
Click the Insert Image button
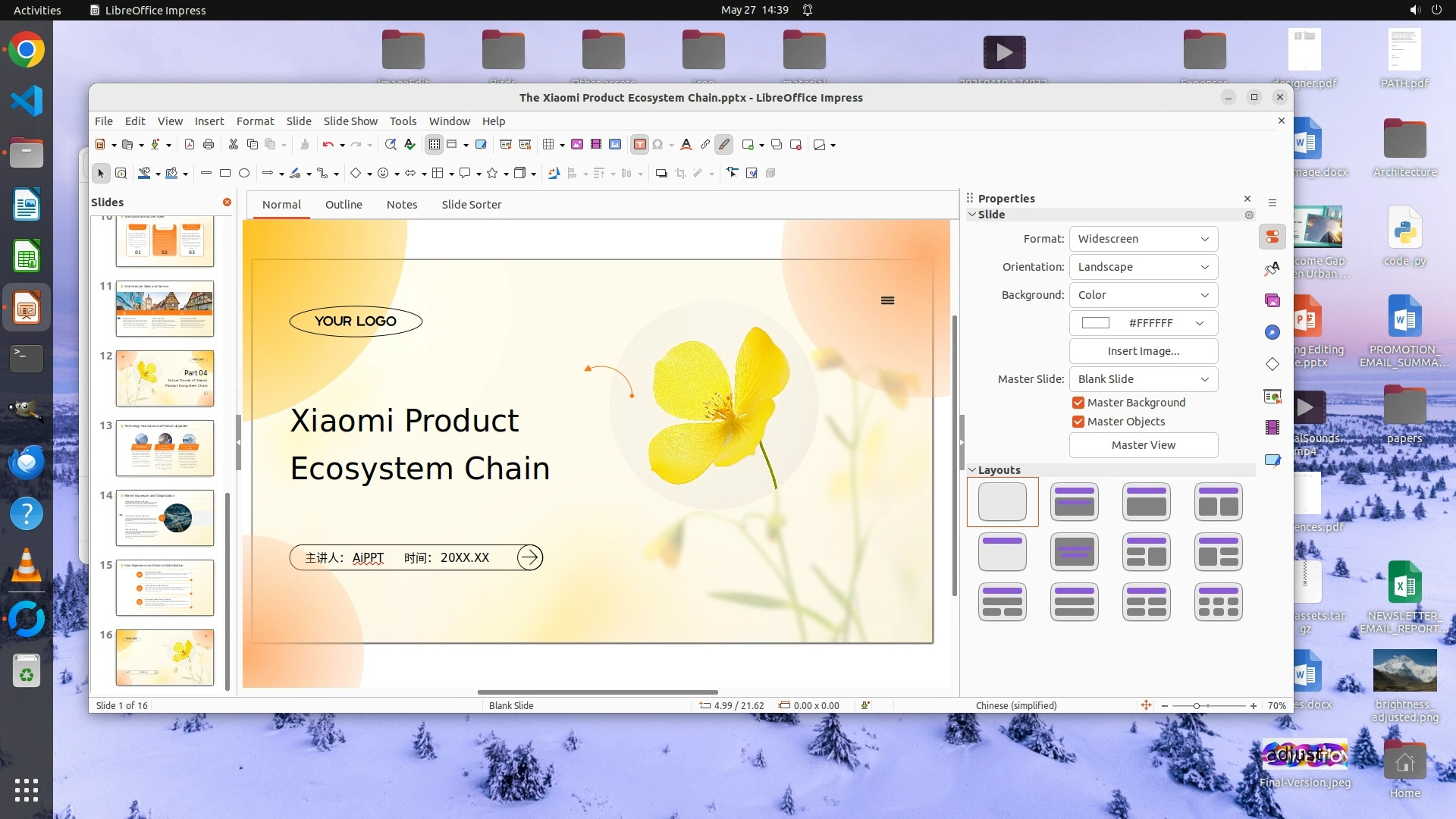(x=1143, y=351)
